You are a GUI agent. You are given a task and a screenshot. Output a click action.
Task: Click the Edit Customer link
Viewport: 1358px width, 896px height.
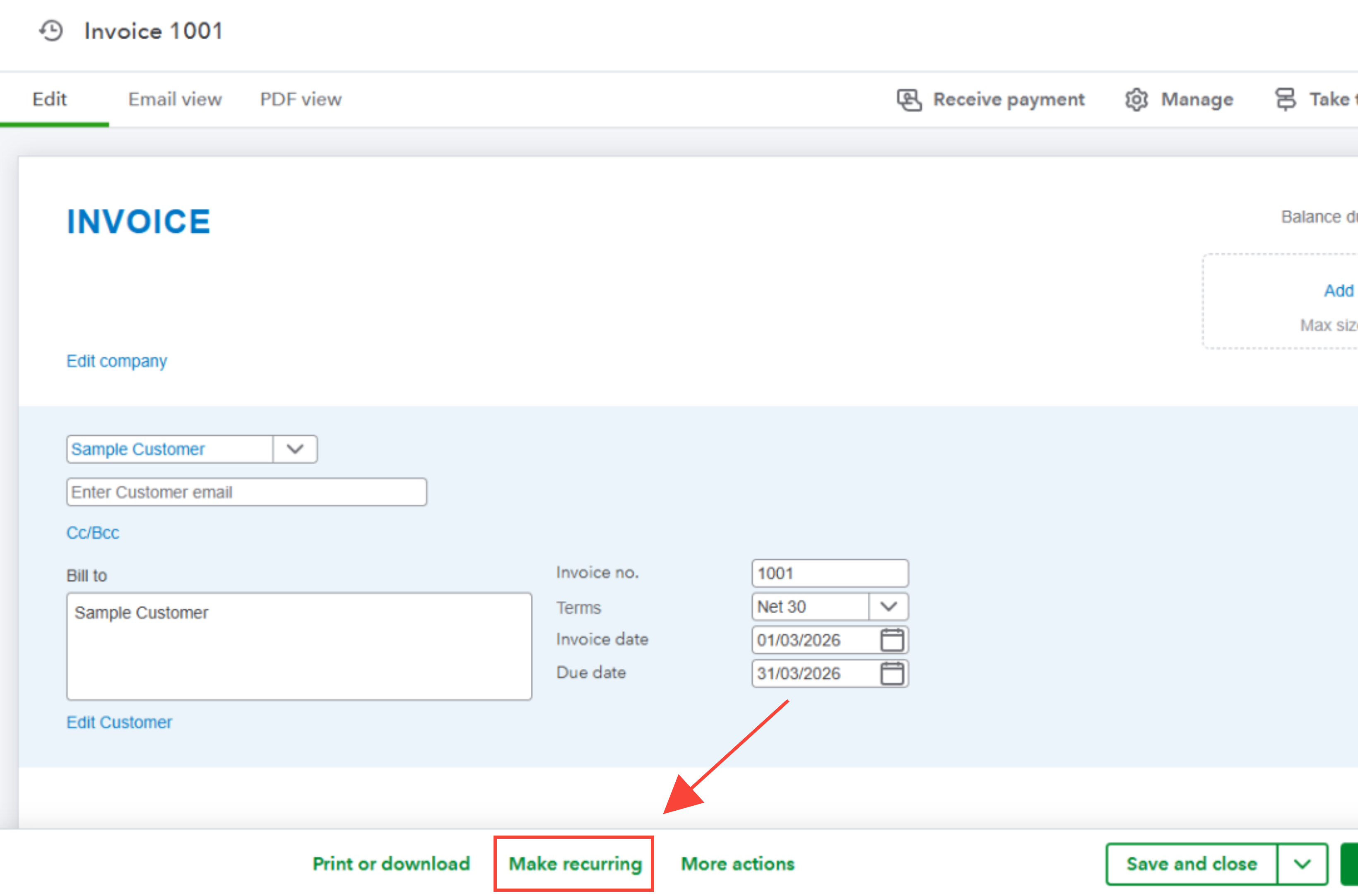tap(119, 722)
